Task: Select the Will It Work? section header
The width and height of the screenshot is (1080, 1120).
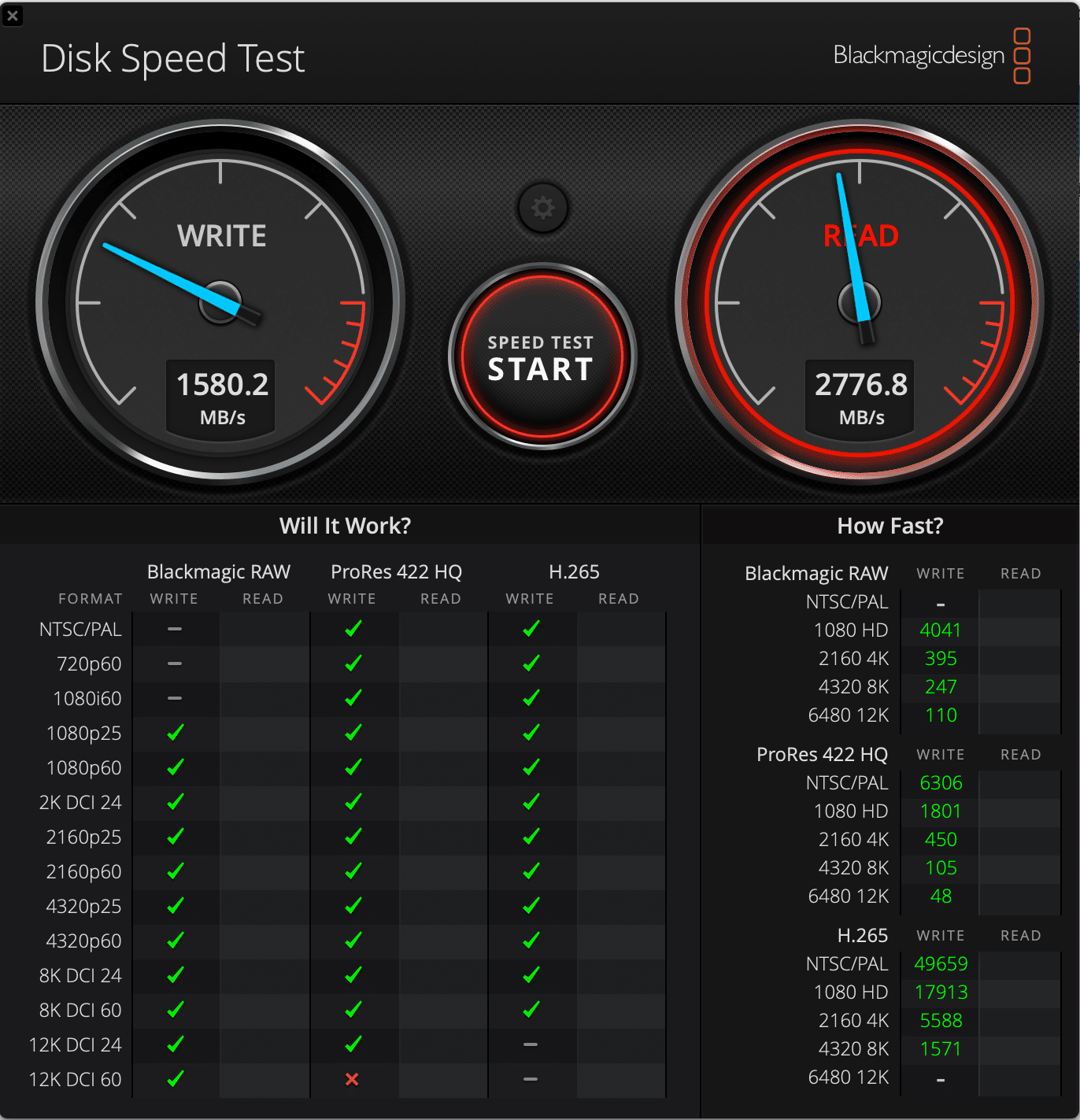Action: point(345,525)
